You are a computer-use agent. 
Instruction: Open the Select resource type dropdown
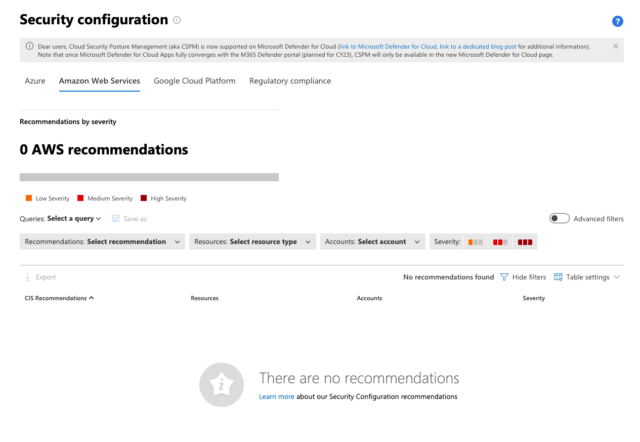pos(252,242)
